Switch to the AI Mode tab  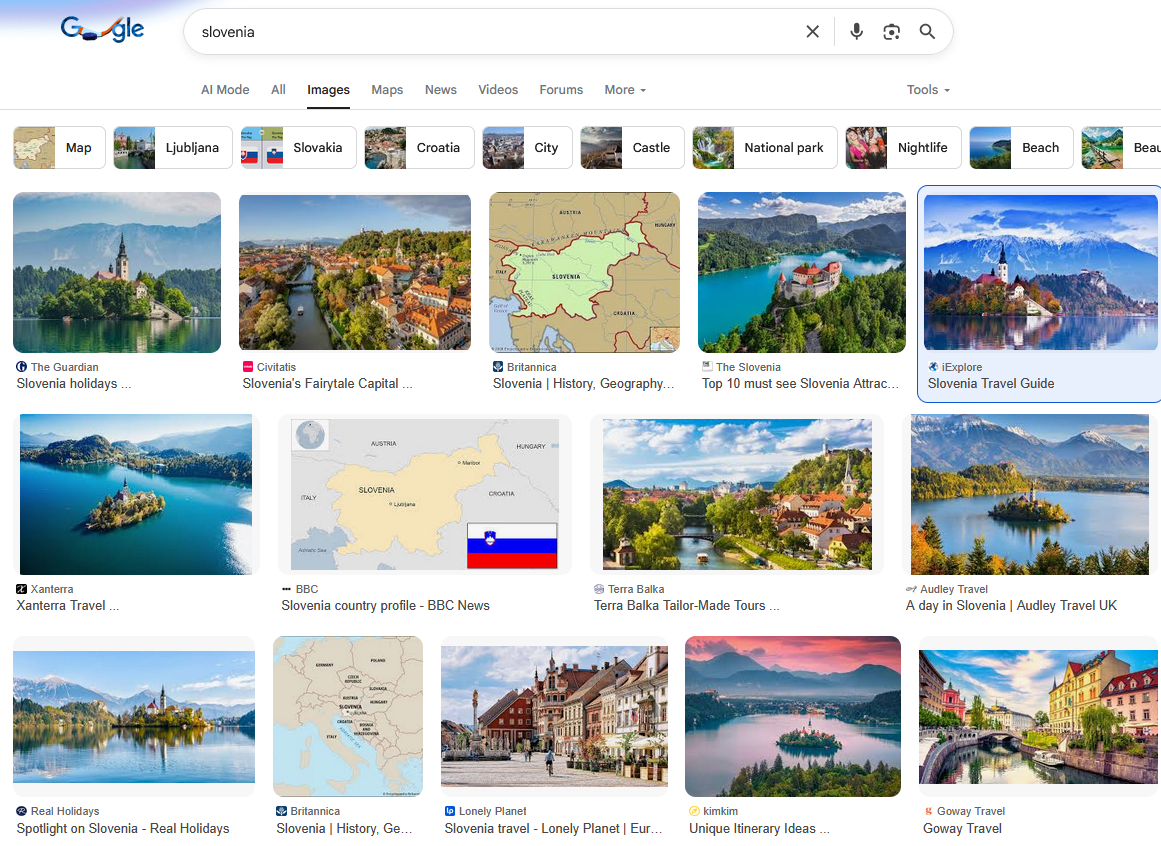[225, 90]
